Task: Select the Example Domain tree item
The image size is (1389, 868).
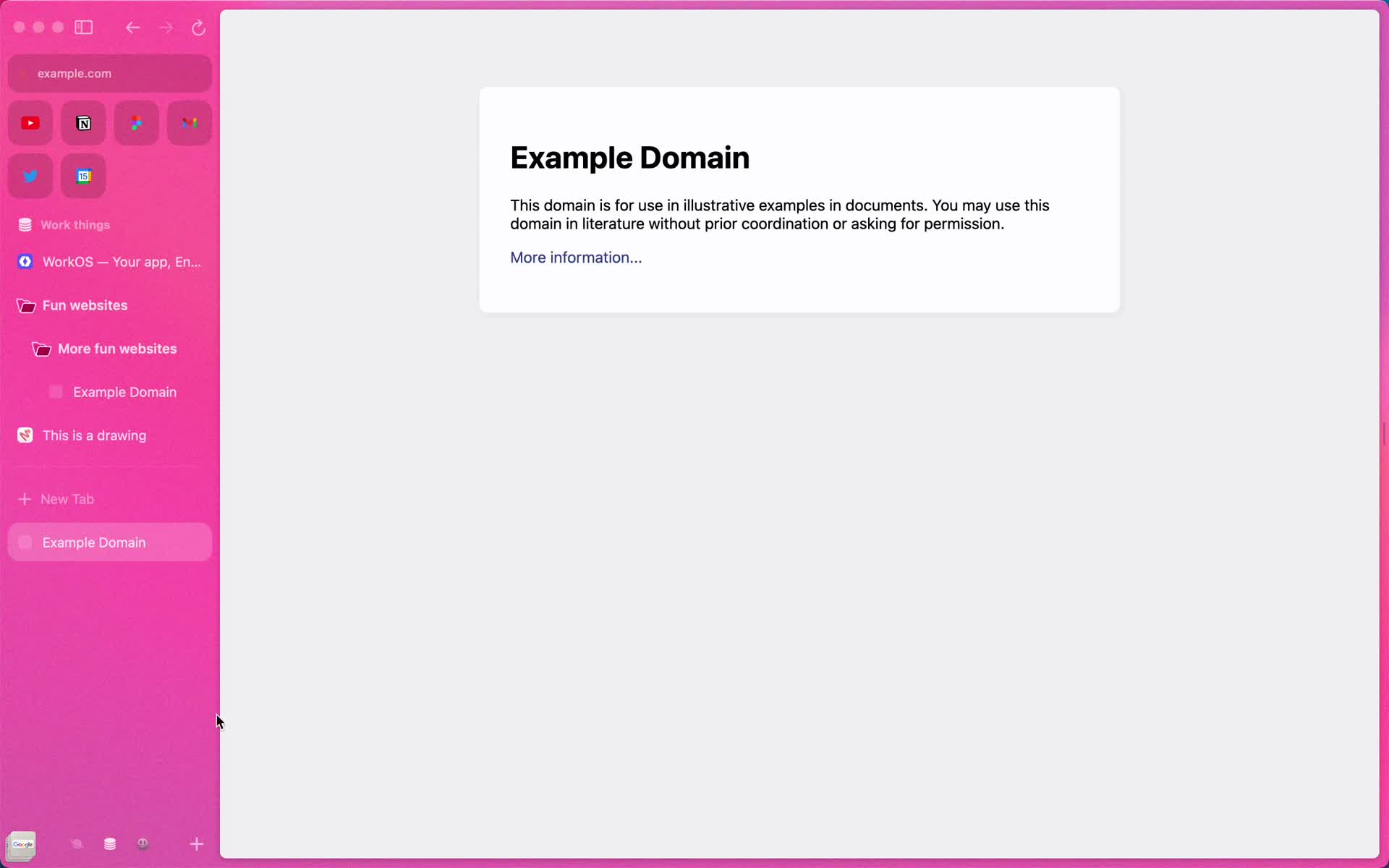Action: tap(124, 391)
